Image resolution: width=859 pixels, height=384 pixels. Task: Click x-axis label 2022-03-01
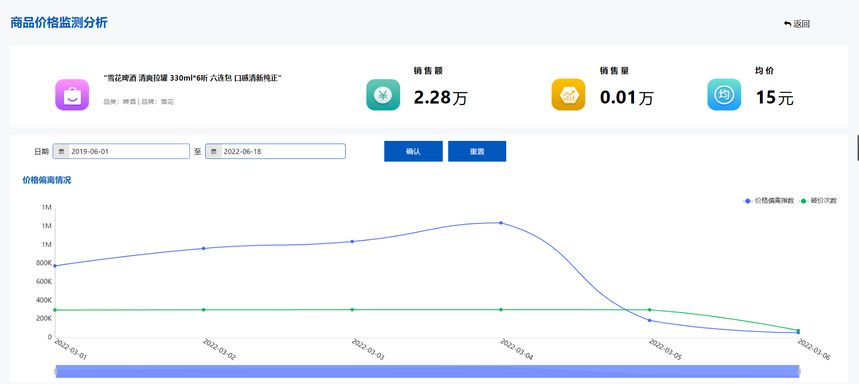point(71,349)
